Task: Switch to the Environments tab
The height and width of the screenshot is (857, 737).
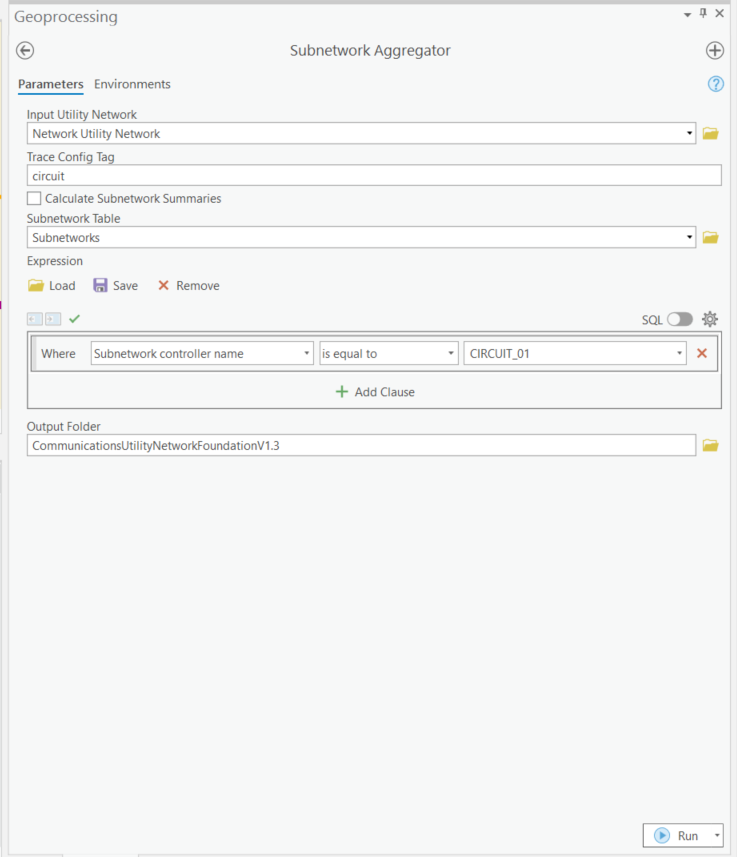Action: pos(132,84)
